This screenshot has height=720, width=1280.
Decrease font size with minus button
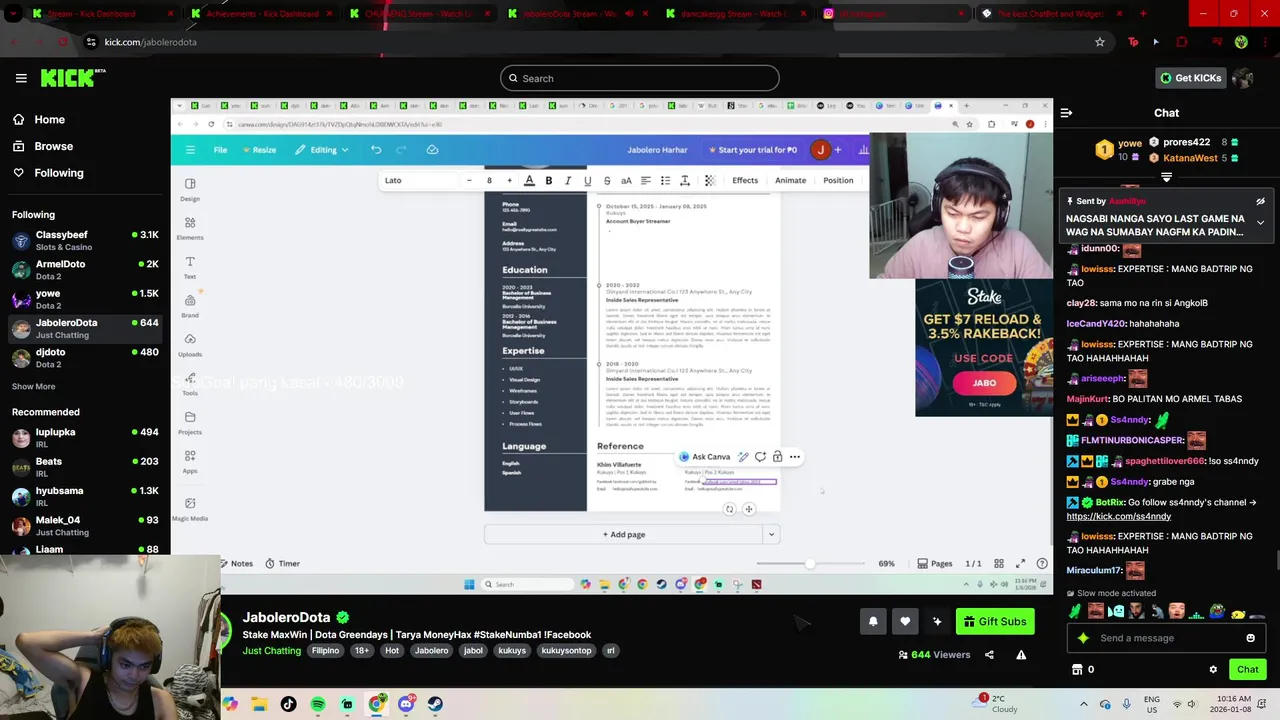coord(469,181)
